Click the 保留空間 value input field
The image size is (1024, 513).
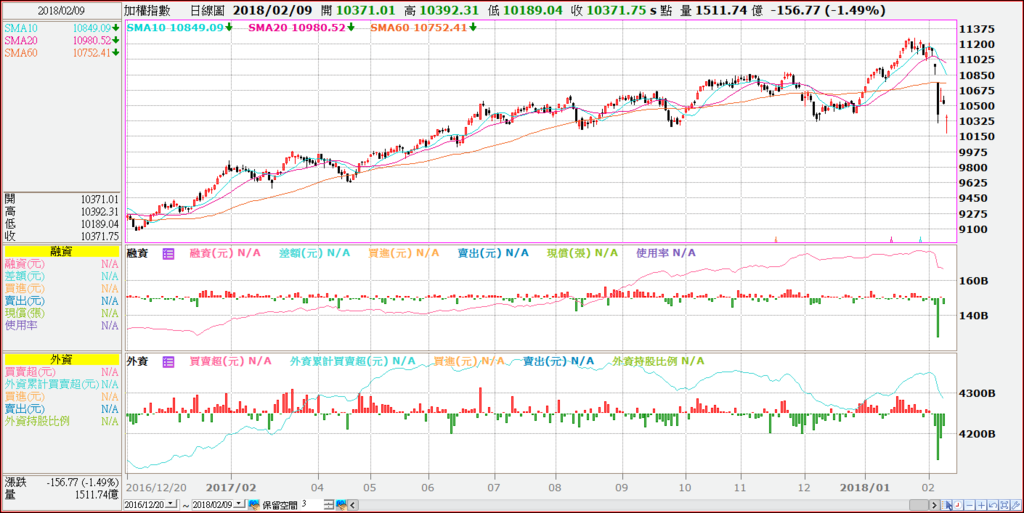click(311, 504)
